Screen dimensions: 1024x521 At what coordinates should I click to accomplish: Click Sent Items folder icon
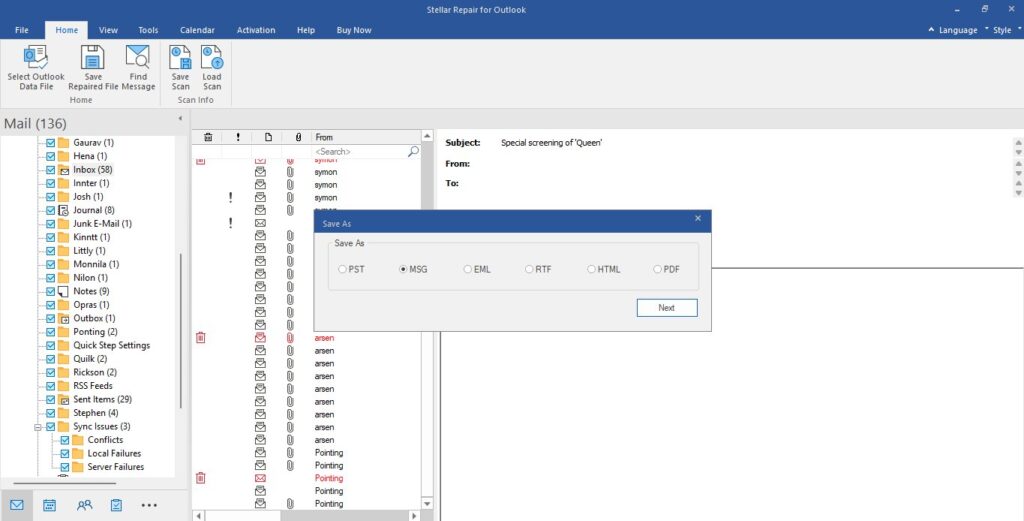point(64,400)
